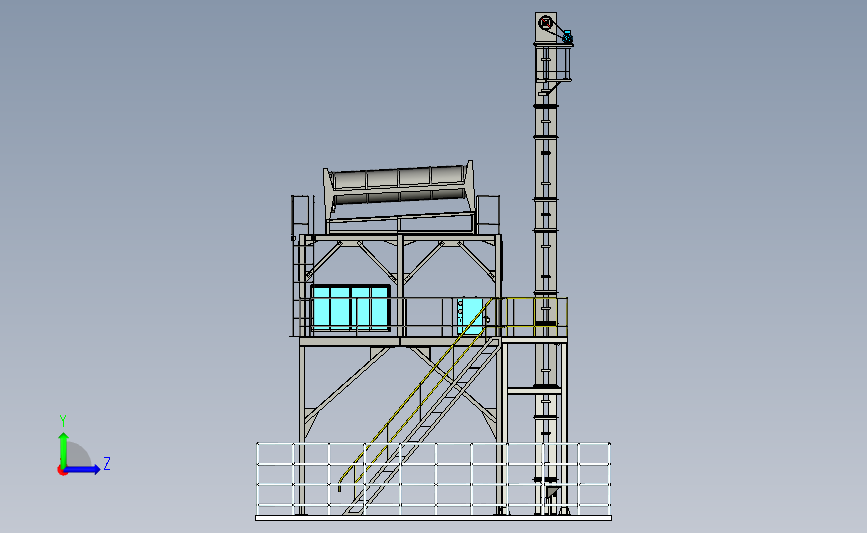Select the base slab under the structure
Viewport: 867px width, 533px height.
[434, 518]
